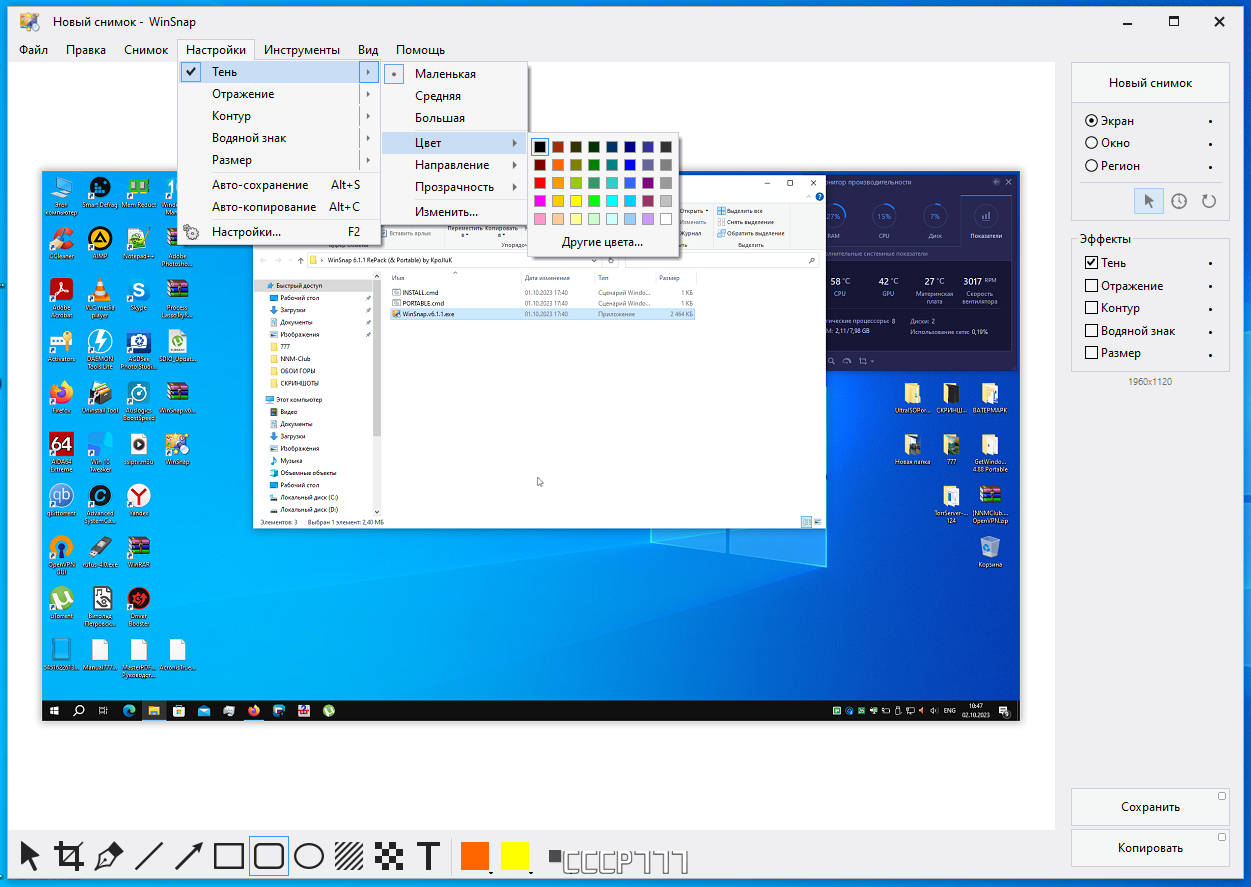The height and width of the screenshot is (887, 1251).
Task: Open the Правка menu
Action: (x=86, y=50)
